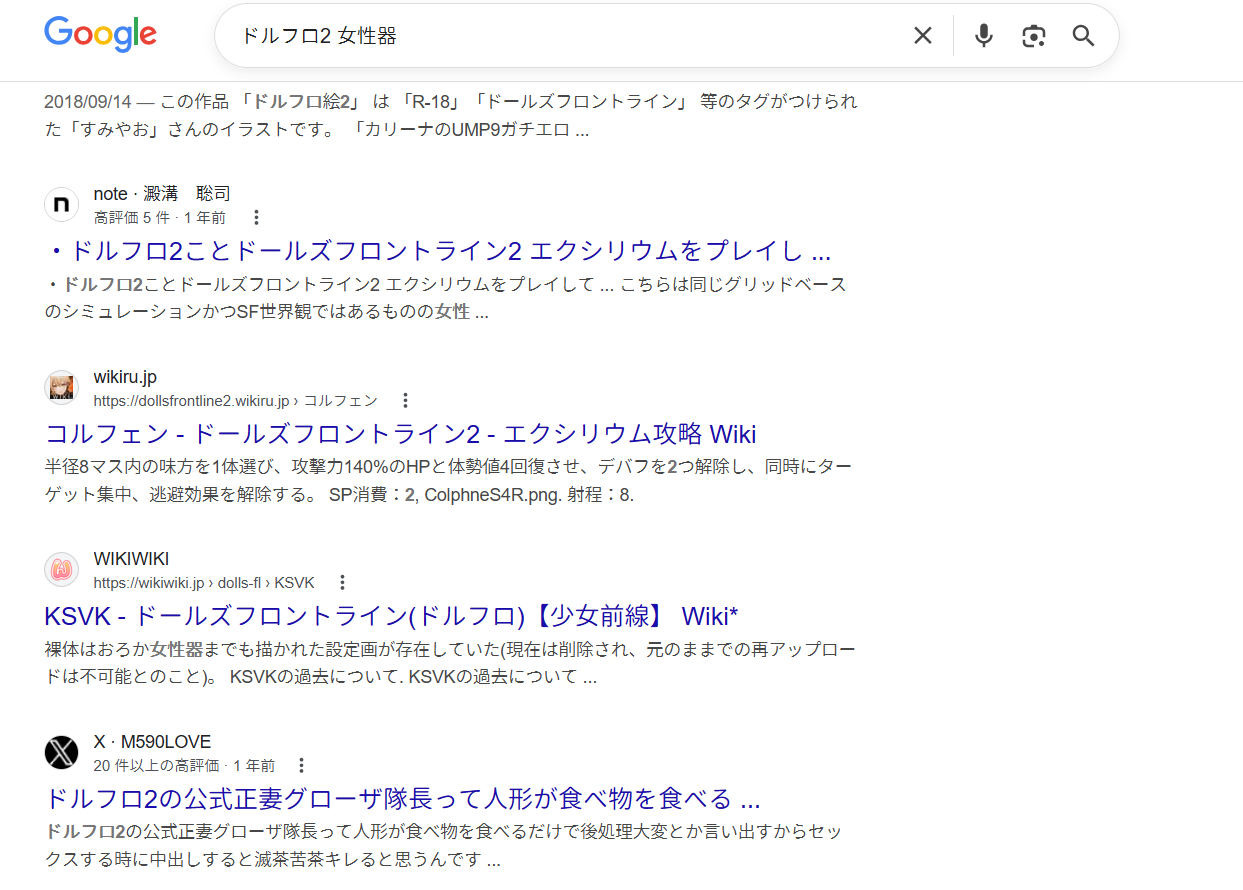Start voice search with the microphone icon

[x=984, y=36]
